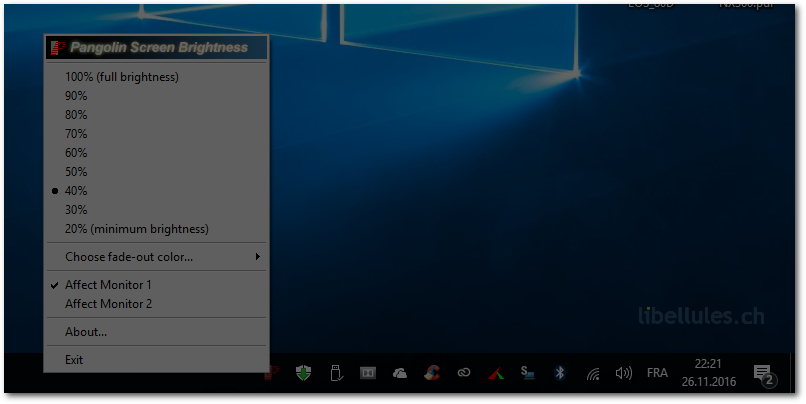
Task: Open the Action Center notifications icon
Action: tap(763, 374)
